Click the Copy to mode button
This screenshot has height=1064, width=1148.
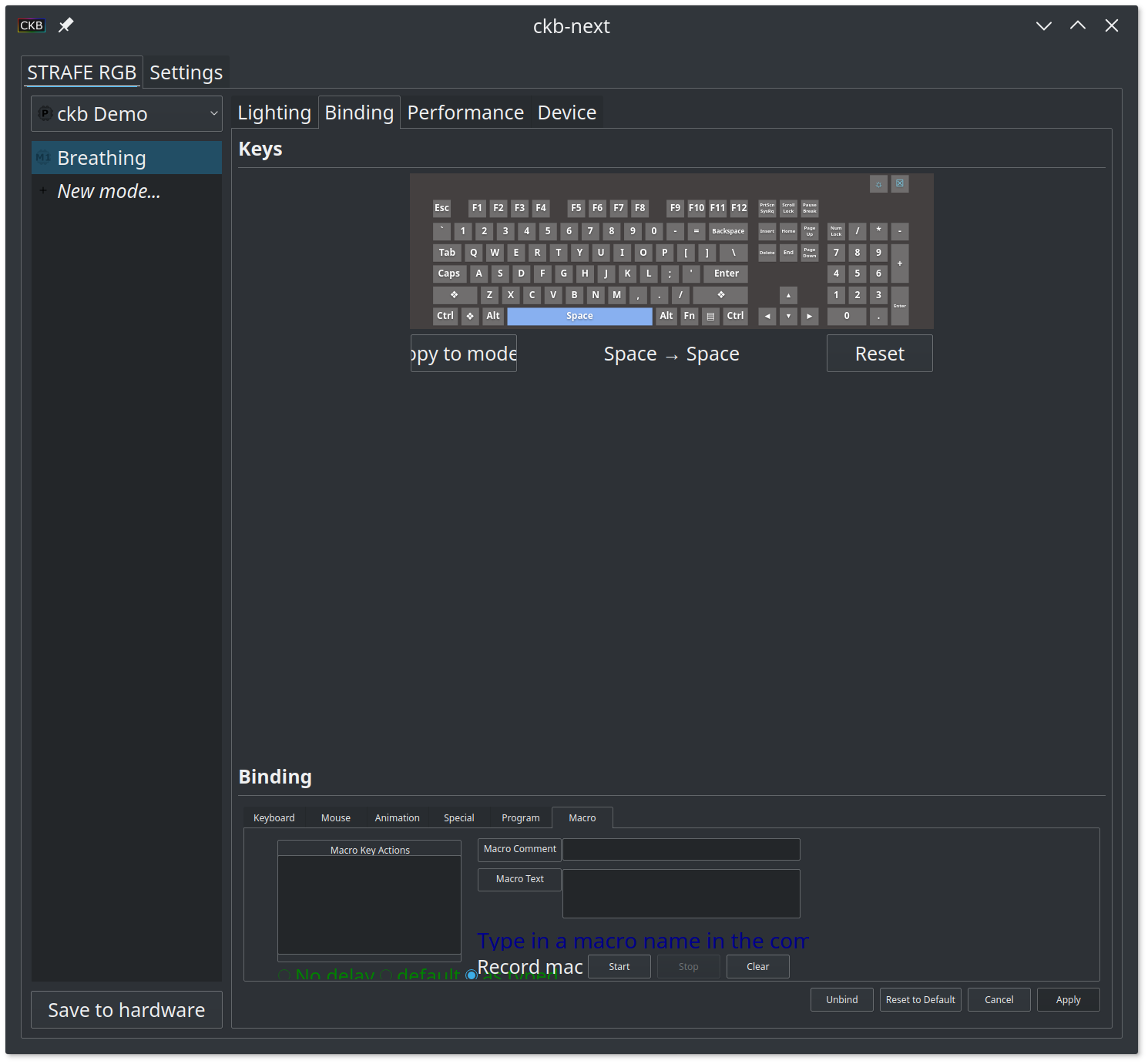point(464,354)
